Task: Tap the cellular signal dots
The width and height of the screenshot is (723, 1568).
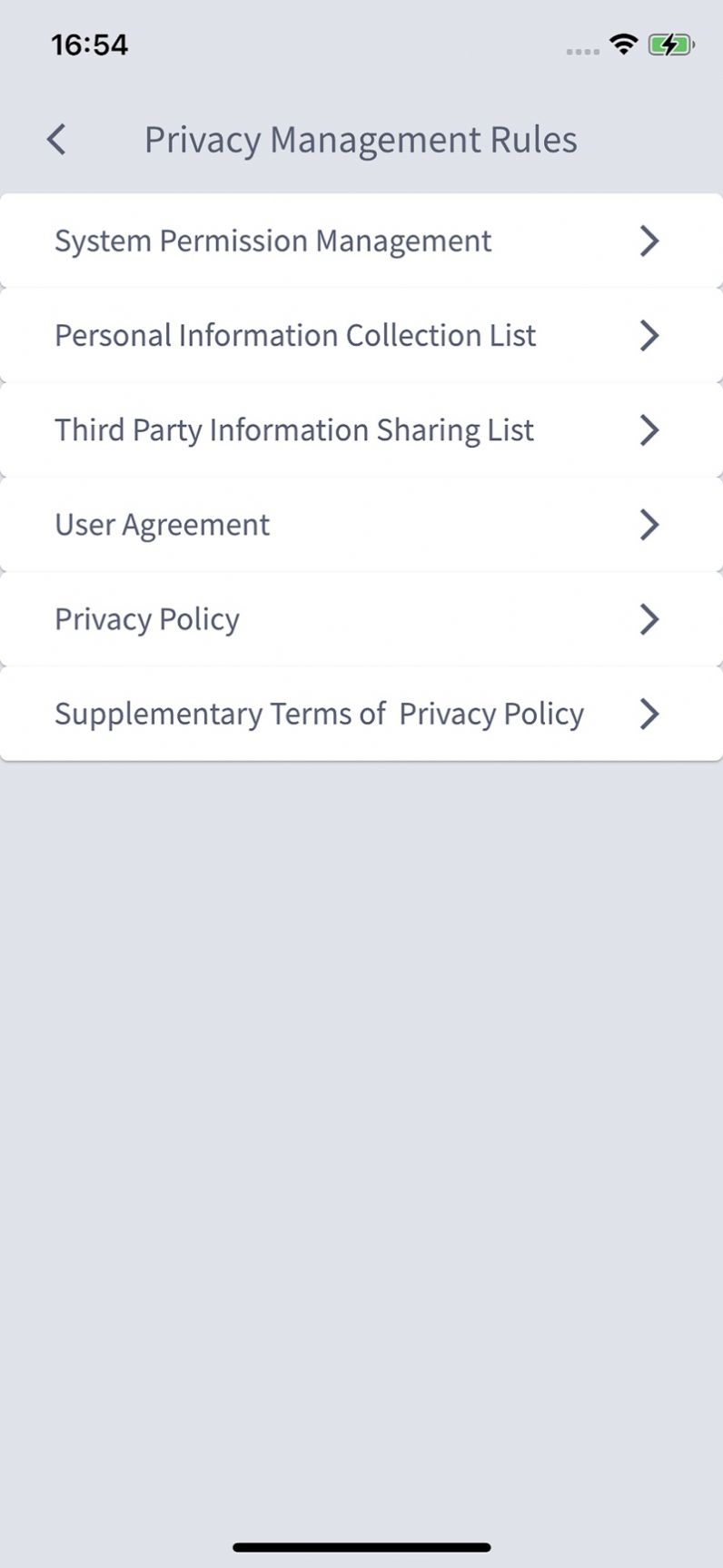Action: point(582,52)
